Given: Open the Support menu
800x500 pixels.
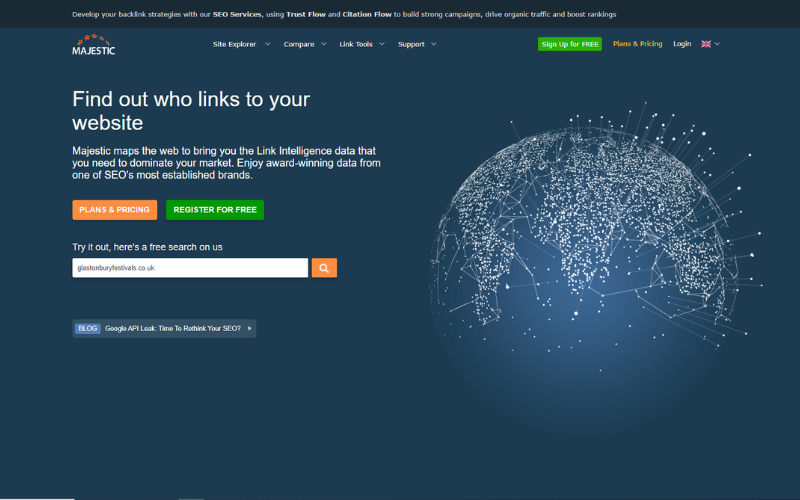Looking at the screenshot, I should pyautogui.click(x=411, y=44).
